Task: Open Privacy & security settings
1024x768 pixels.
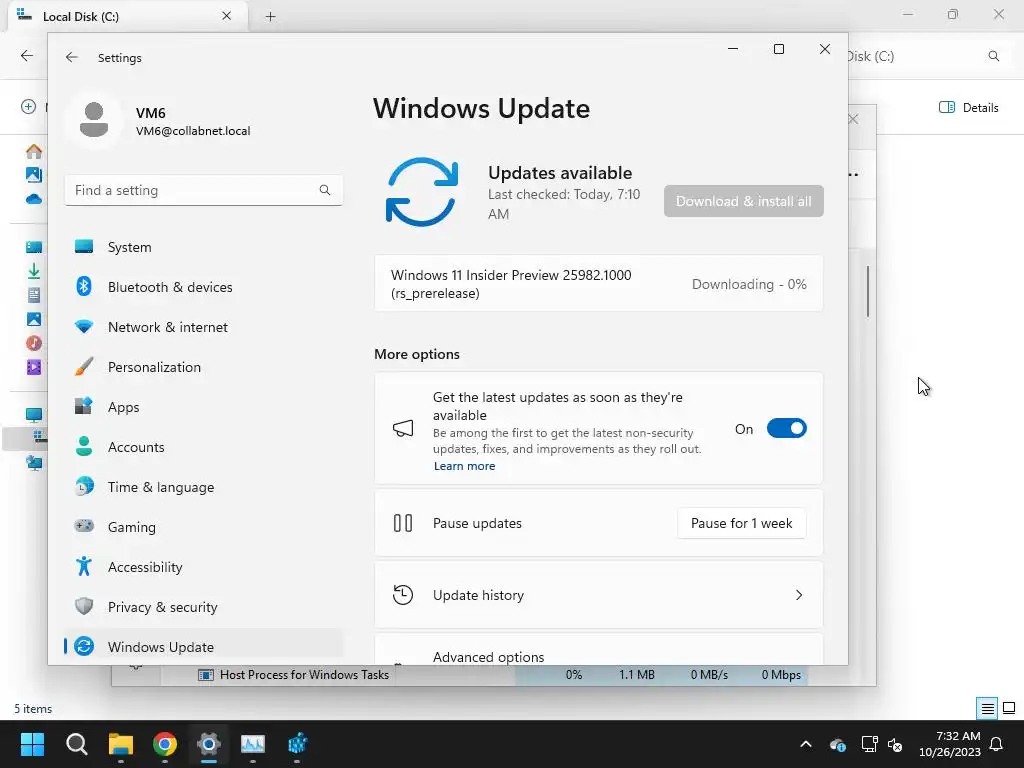Action: [x=203, y=607]
